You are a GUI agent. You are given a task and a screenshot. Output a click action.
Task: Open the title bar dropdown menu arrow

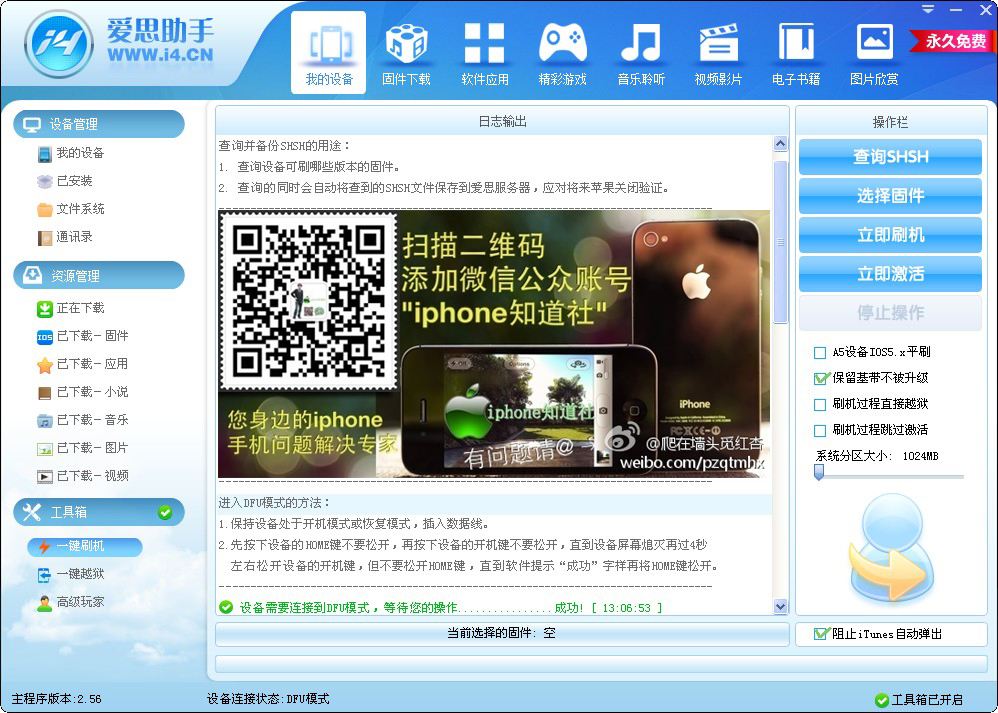[929, 10]
